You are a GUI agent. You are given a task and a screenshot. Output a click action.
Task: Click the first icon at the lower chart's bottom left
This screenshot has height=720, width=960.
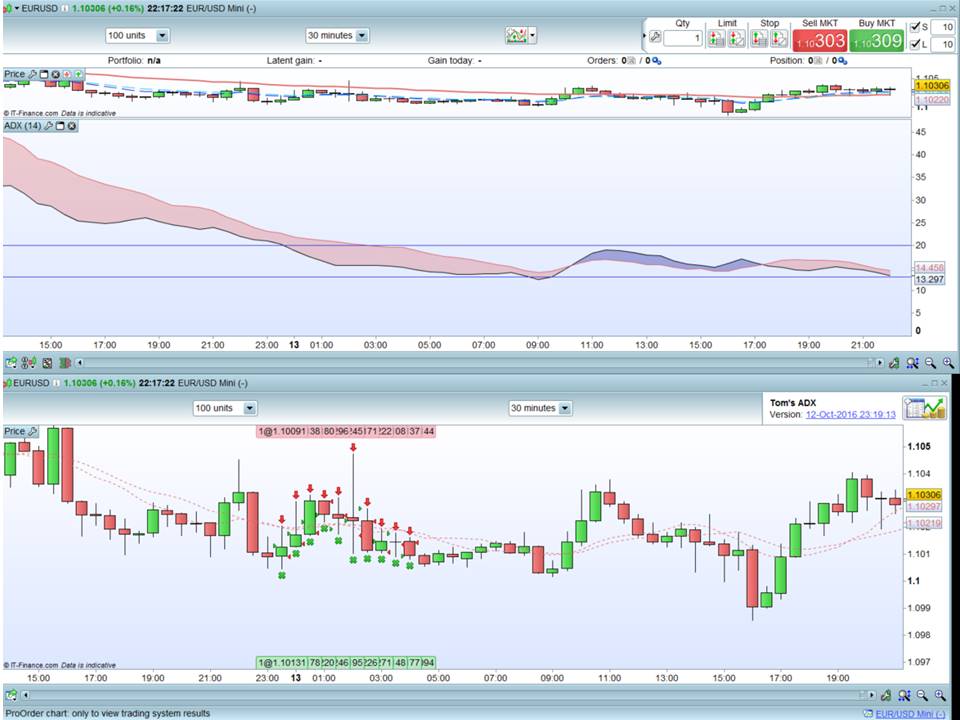tap(11, 696)
